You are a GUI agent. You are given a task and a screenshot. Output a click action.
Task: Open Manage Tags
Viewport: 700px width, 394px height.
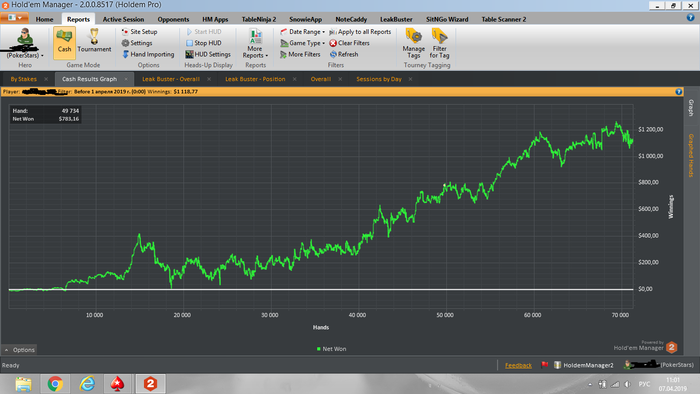coord(413,43)
